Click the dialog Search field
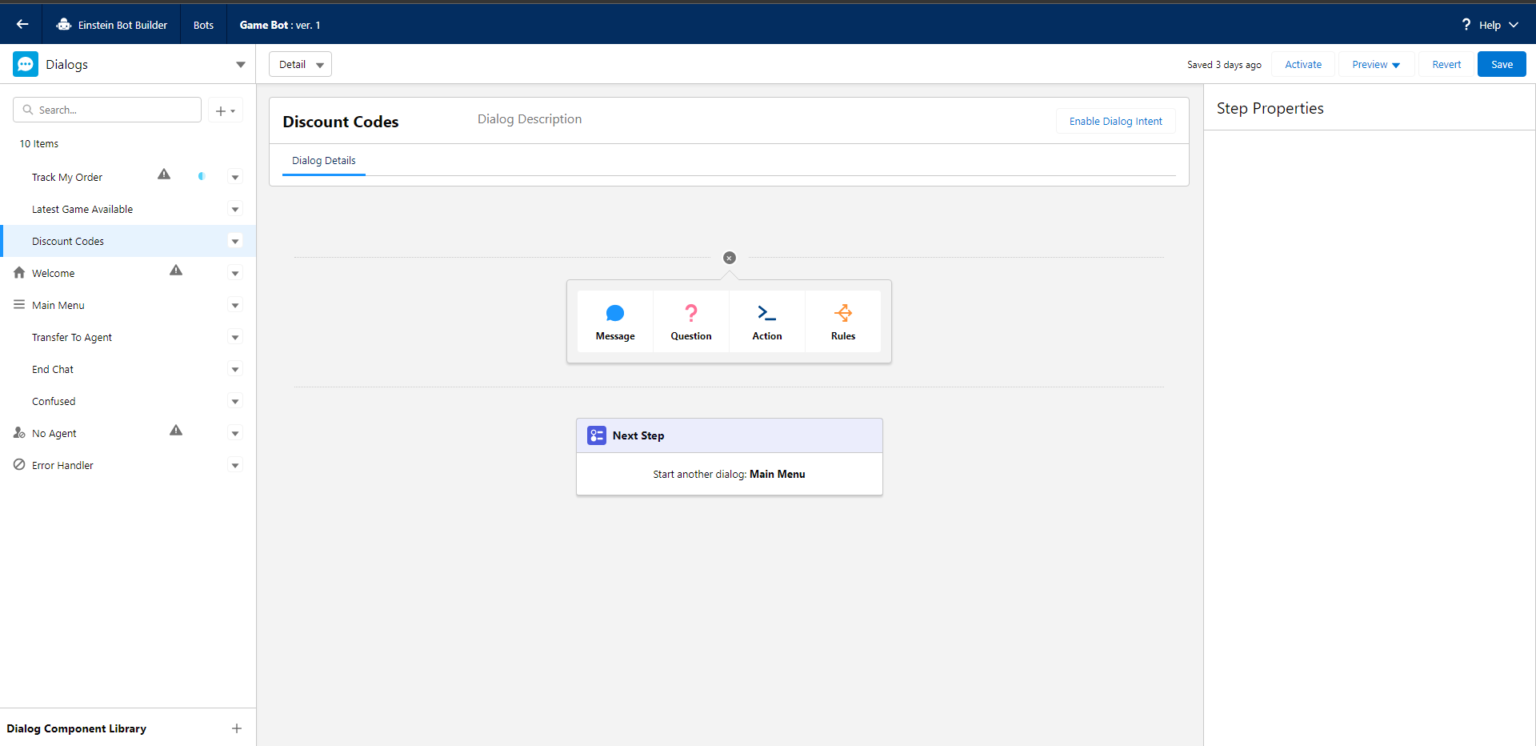This screenshot has width=1536, height=746. click(106, 109)
